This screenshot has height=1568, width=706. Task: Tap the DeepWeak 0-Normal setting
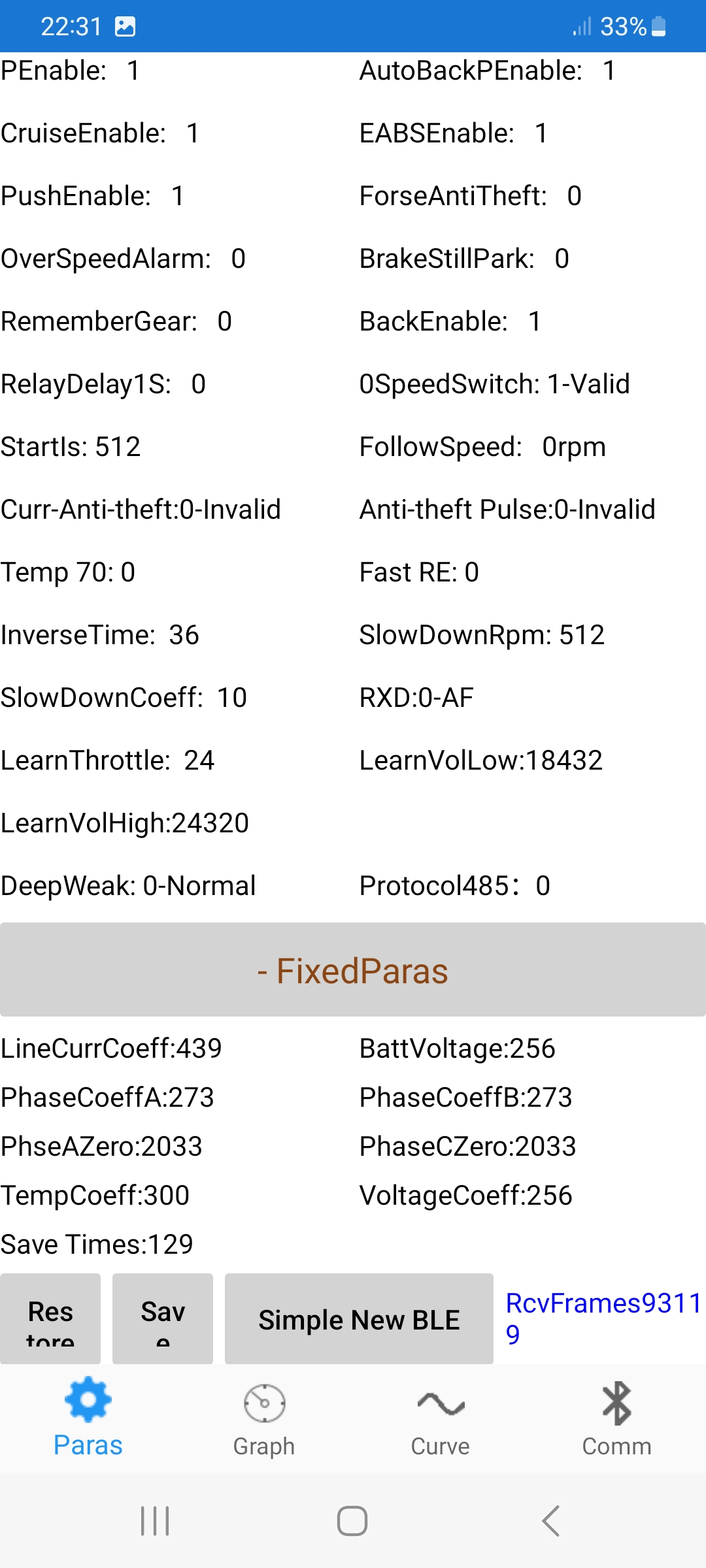128,886
